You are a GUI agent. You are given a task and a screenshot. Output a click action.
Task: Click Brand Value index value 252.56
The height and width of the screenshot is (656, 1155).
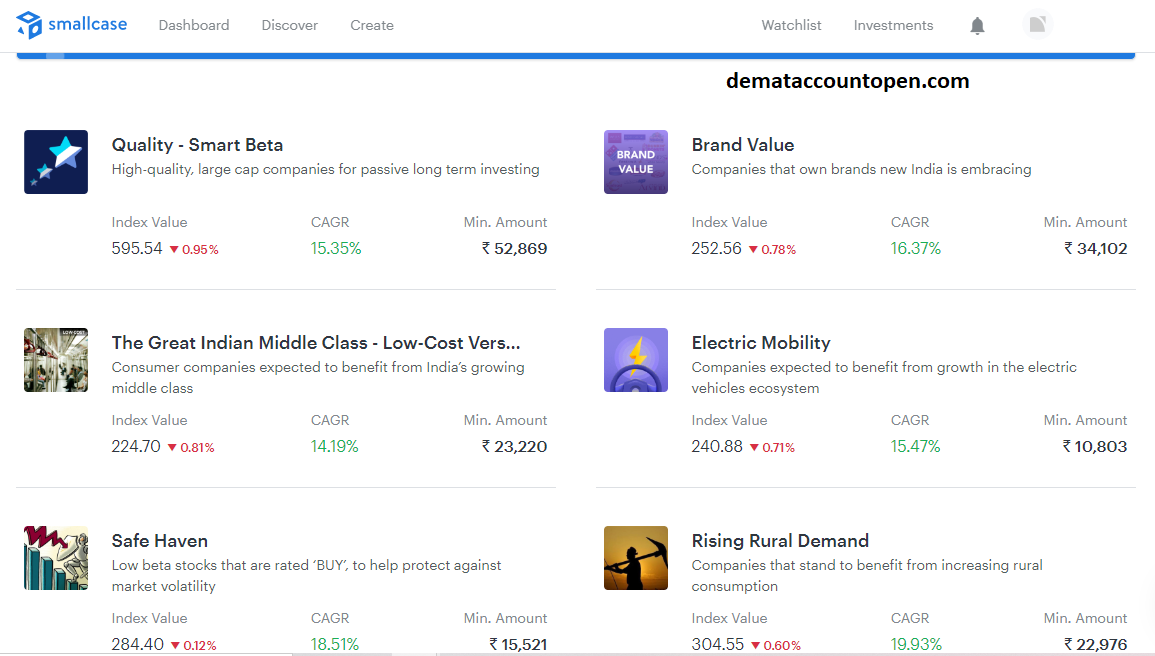tap(717, 249)
